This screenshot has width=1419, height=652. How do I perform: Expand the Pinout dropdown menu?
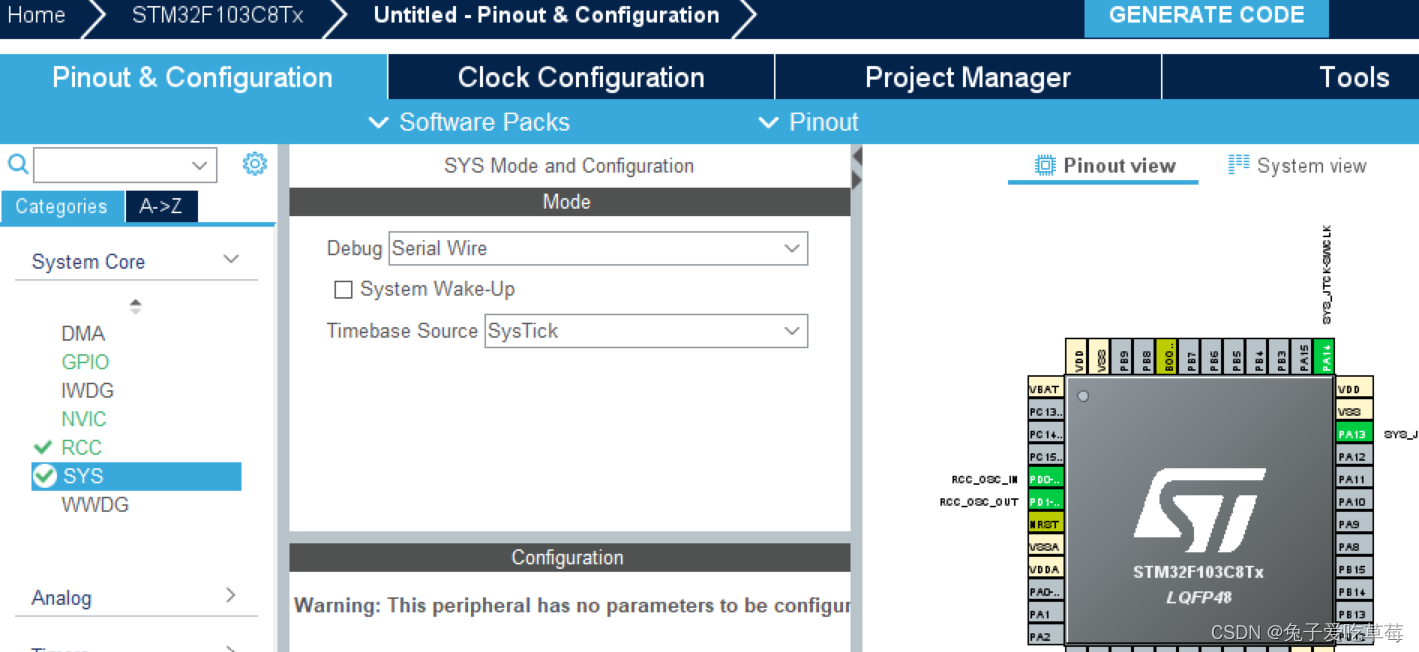[809, 122]
